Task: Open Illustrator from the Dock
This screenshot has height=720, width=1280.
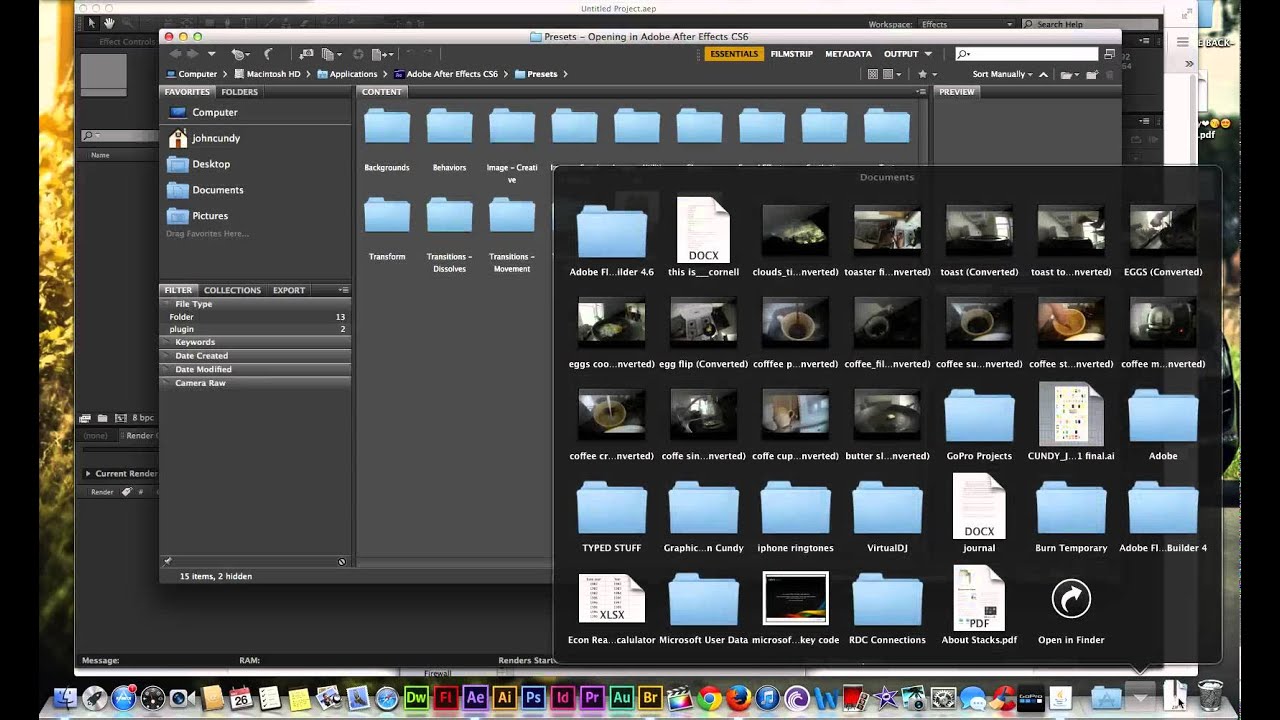Action: [504, 697]
